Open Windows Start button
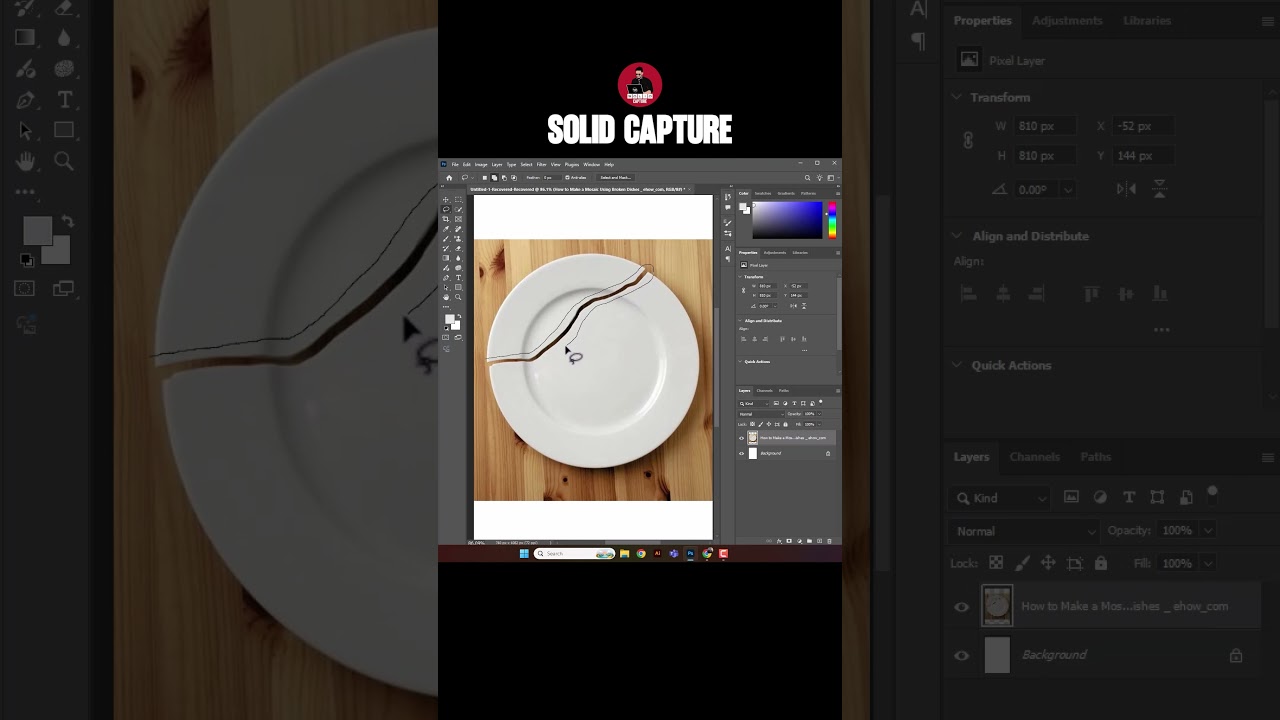 523,553
